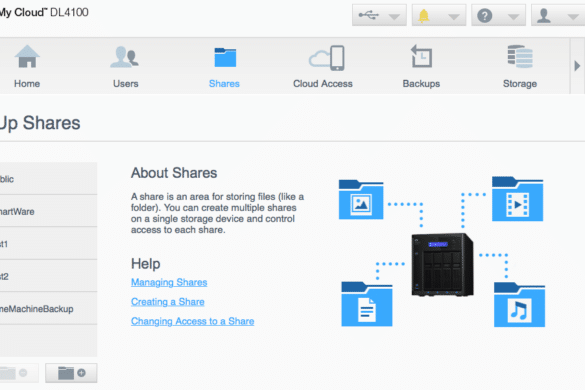
Task: Switch to the Backups tab
Action: [421, 66]
